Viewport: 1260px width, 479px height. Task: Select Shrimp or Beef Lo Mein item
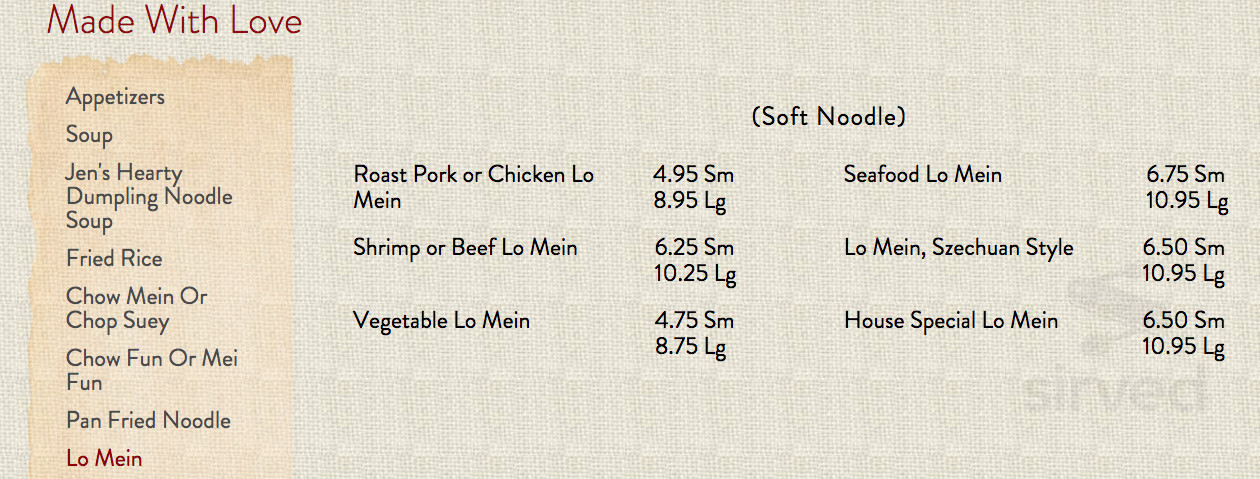pos(465,247)
